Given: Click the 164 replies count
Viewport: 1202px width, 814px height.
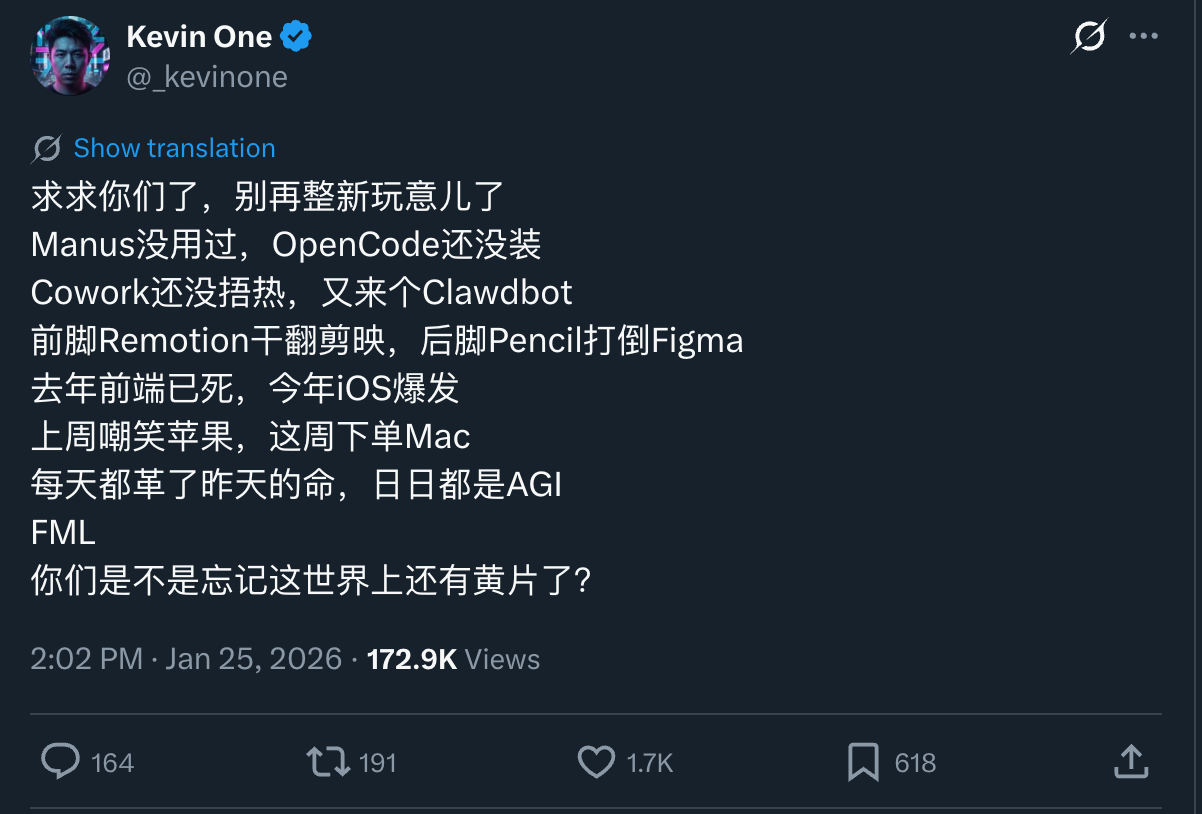Looking at the screenshot, I should [x=112, y=763].
